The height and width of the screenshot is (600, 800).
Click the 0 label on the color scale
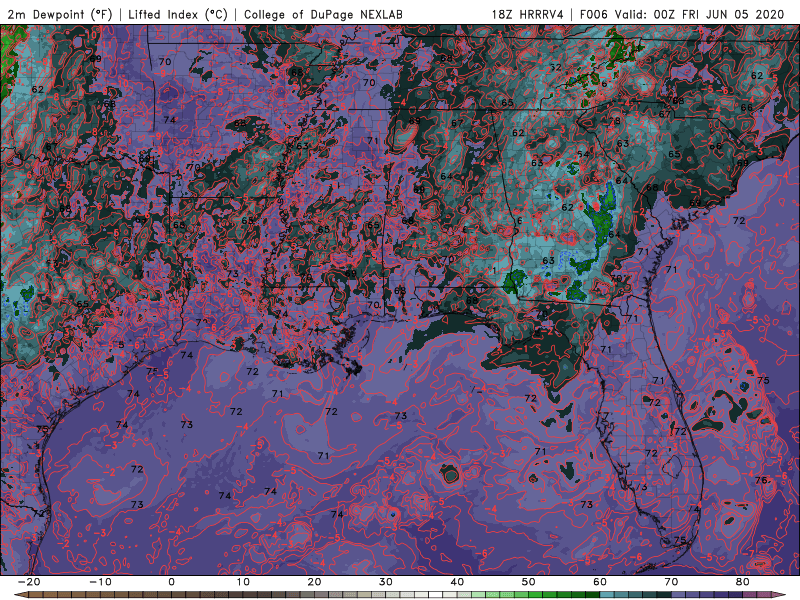171,582
